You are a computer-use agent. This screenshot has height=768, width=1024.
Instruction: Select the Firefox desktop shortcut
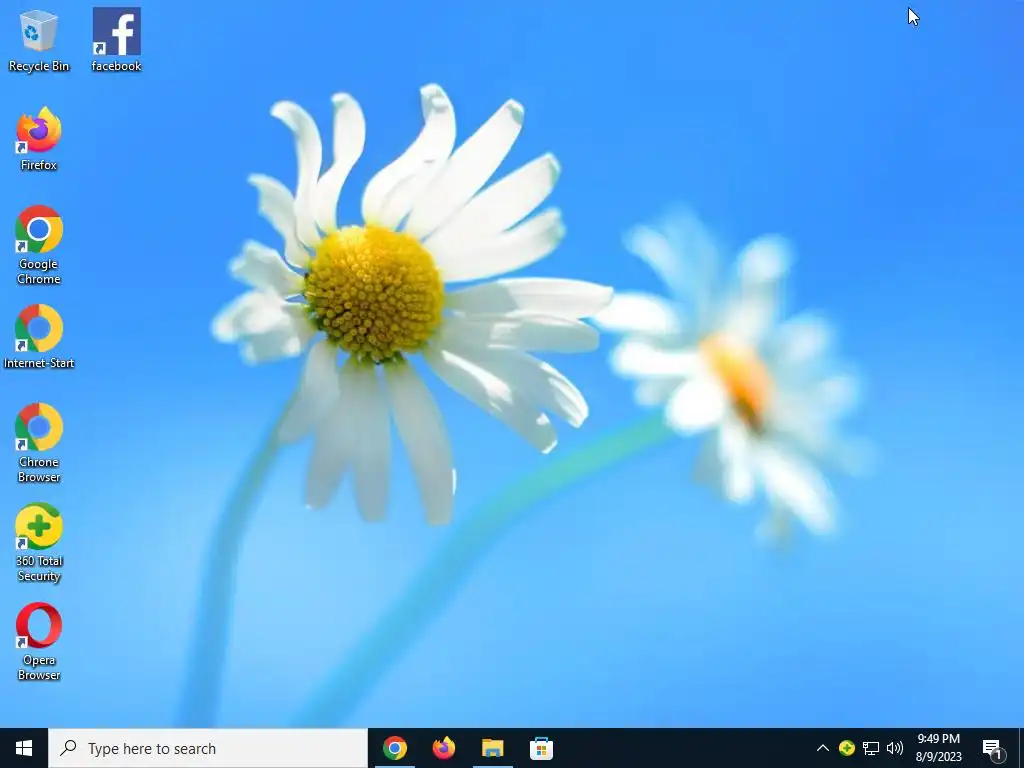click(x=39, y=139)
